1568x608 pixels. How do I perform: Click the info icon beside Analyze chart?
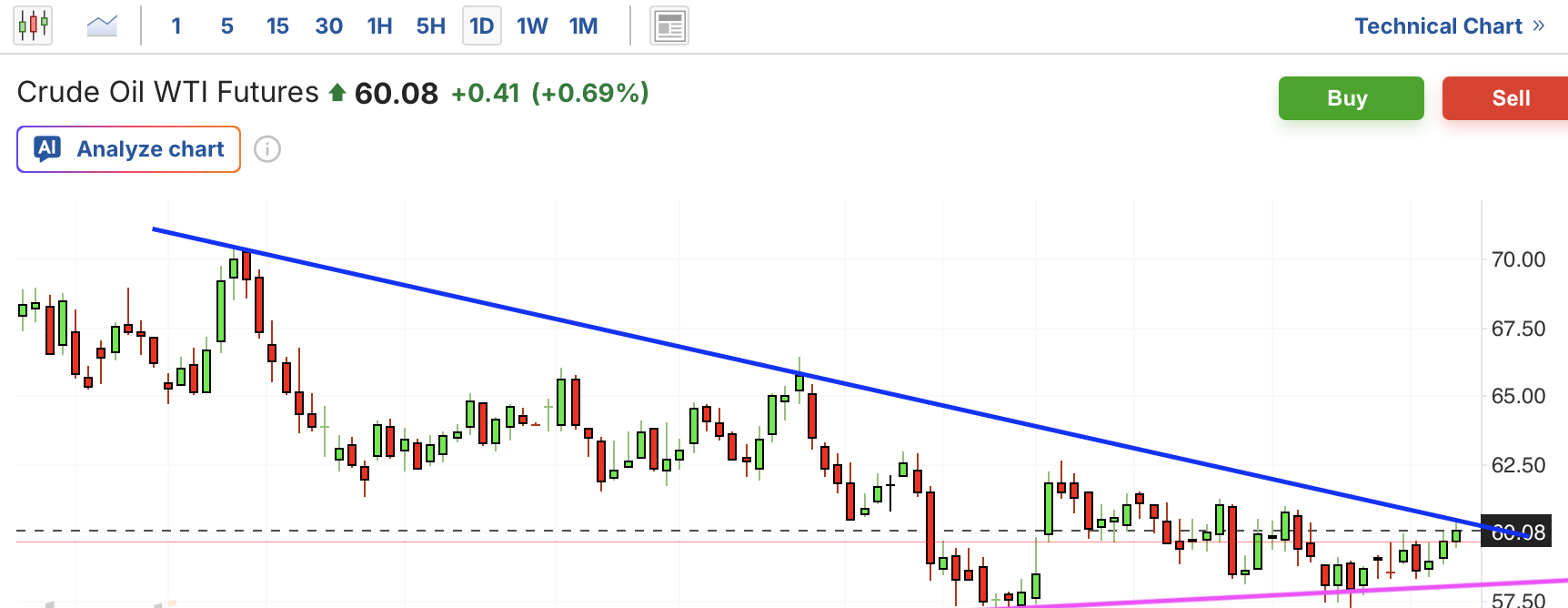tap(267, 149)
